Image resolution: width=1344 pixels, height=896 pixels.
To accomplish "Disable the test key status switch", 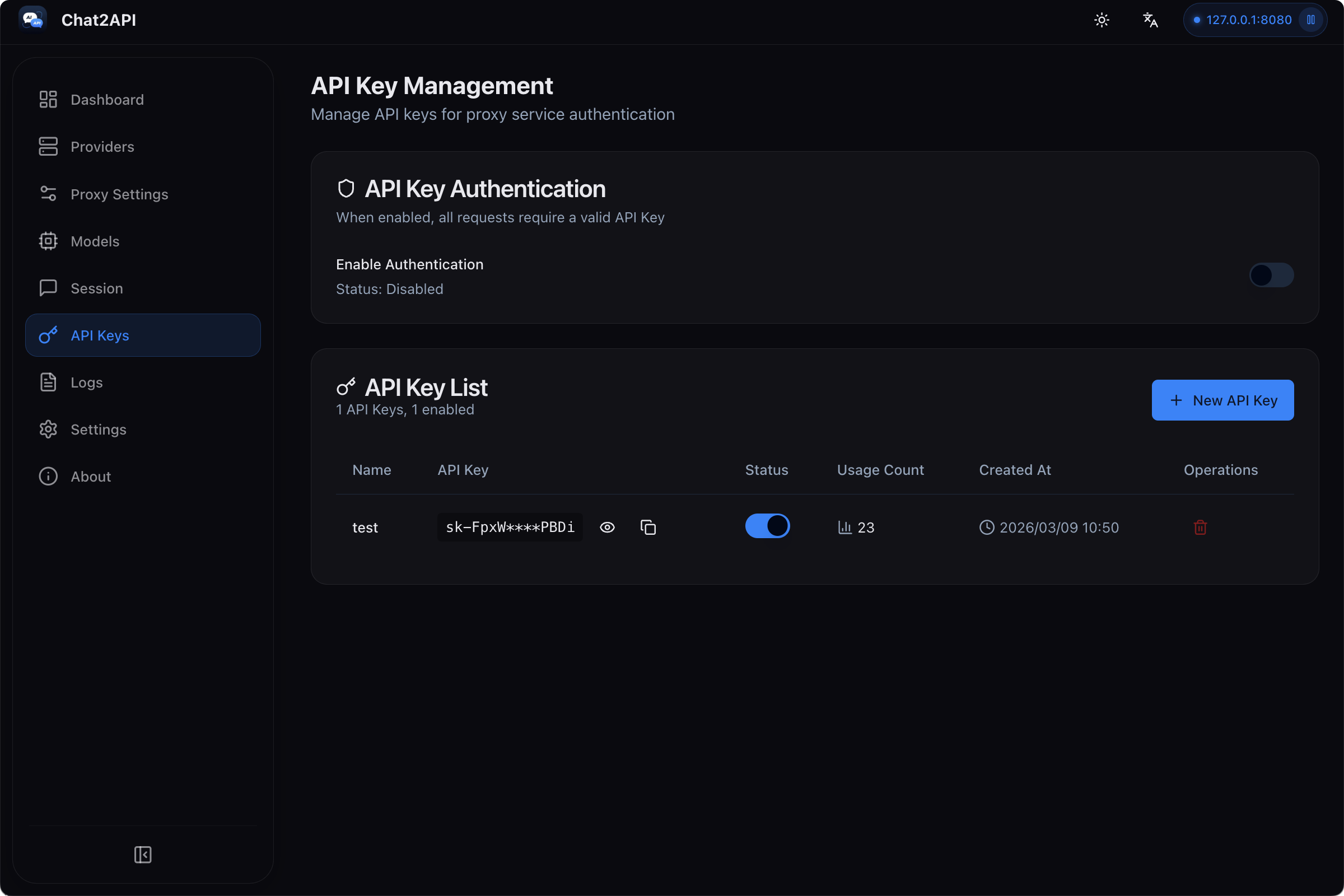I will tap(767, 526).
